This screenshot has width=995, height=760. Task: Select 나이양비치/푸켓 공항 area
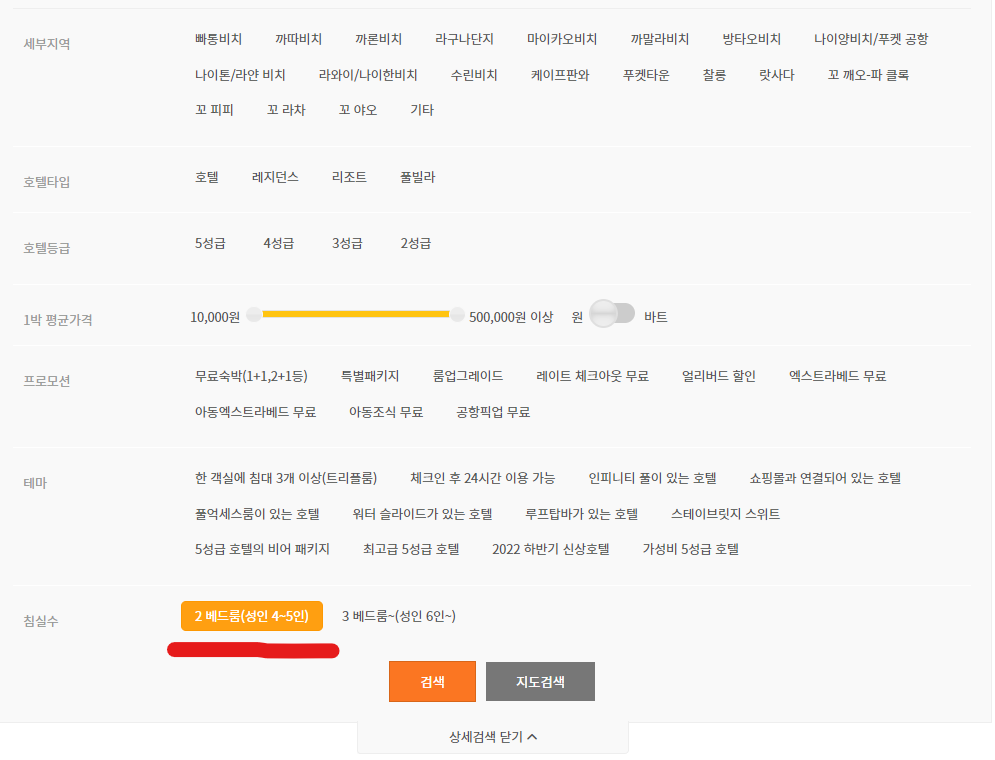[871, 39]
